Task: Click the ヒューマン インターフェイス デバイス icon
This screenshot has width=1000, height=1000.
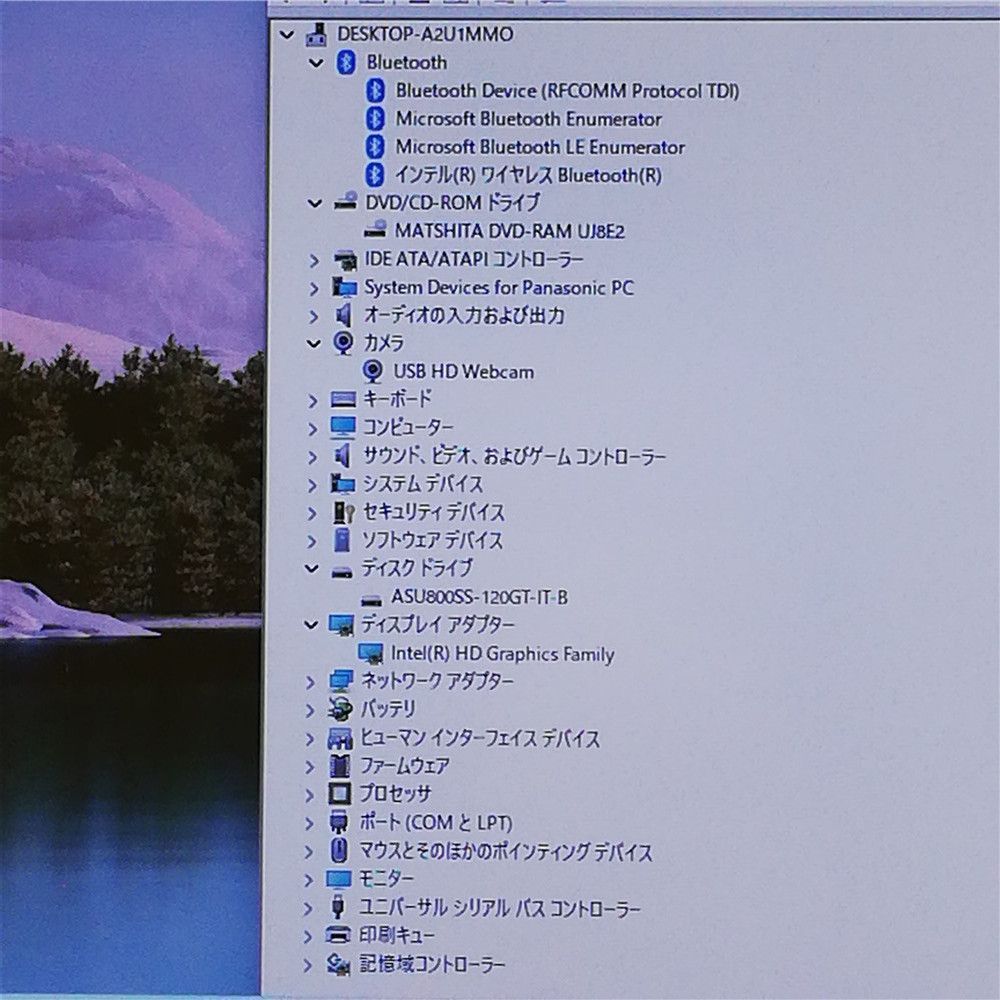Action: click(x=341, y=739)
